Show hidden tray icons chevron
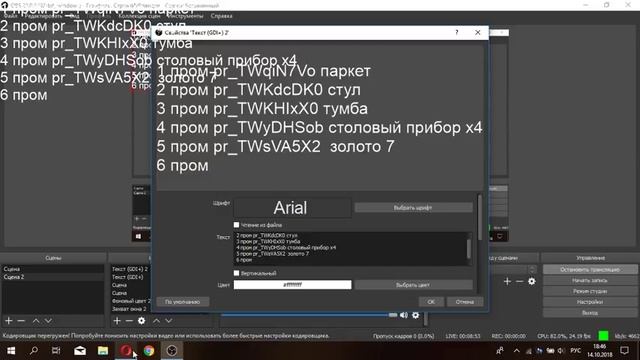This screenshot has width=640, height=360. tap(517, 351)
